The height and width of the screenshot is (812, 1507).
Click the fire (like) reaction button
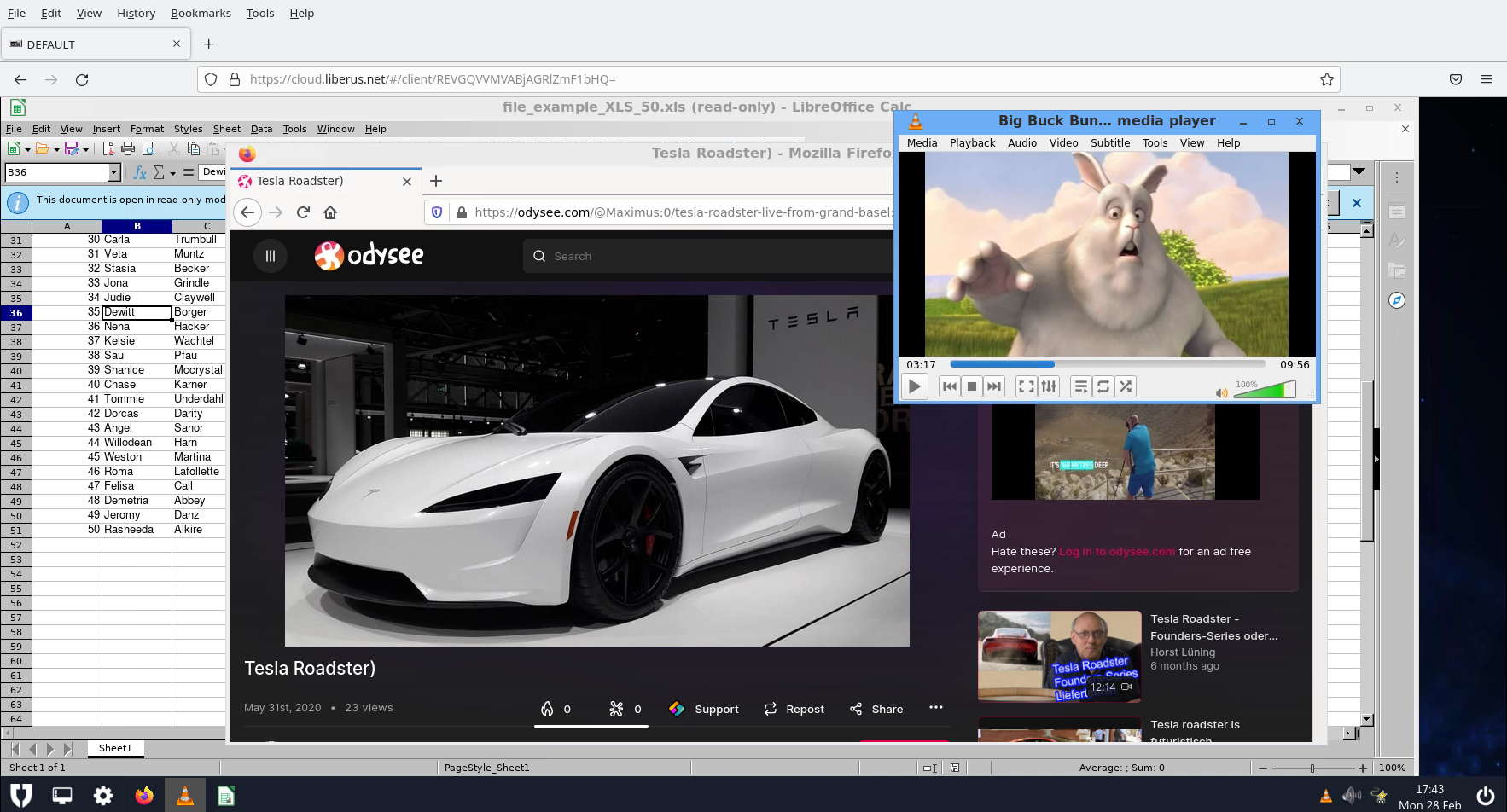pos(556,709)
